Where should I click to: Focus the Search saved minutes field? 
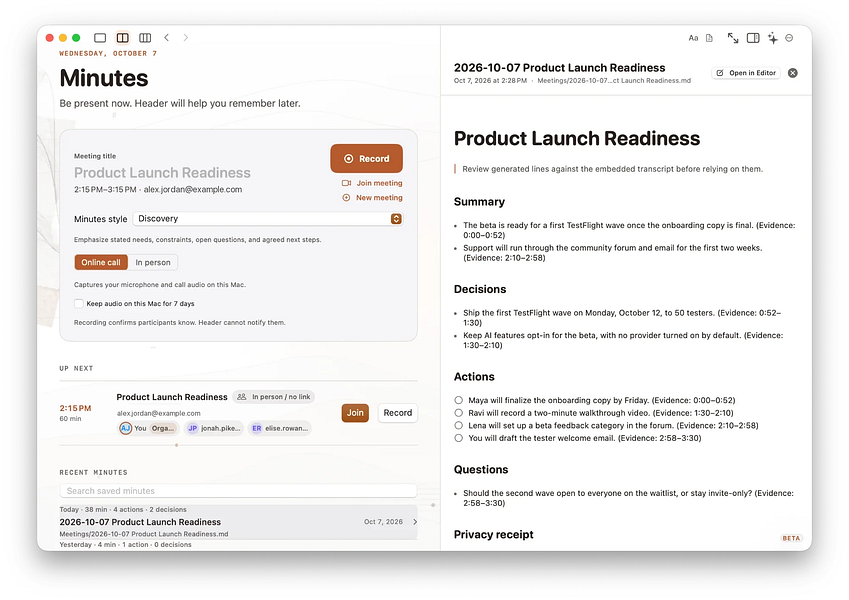pos(238,491)
